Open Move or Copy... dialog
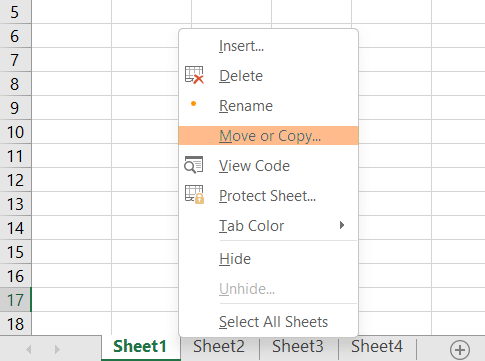This screenshot has height=361, width=485. (x=268, y=136)
